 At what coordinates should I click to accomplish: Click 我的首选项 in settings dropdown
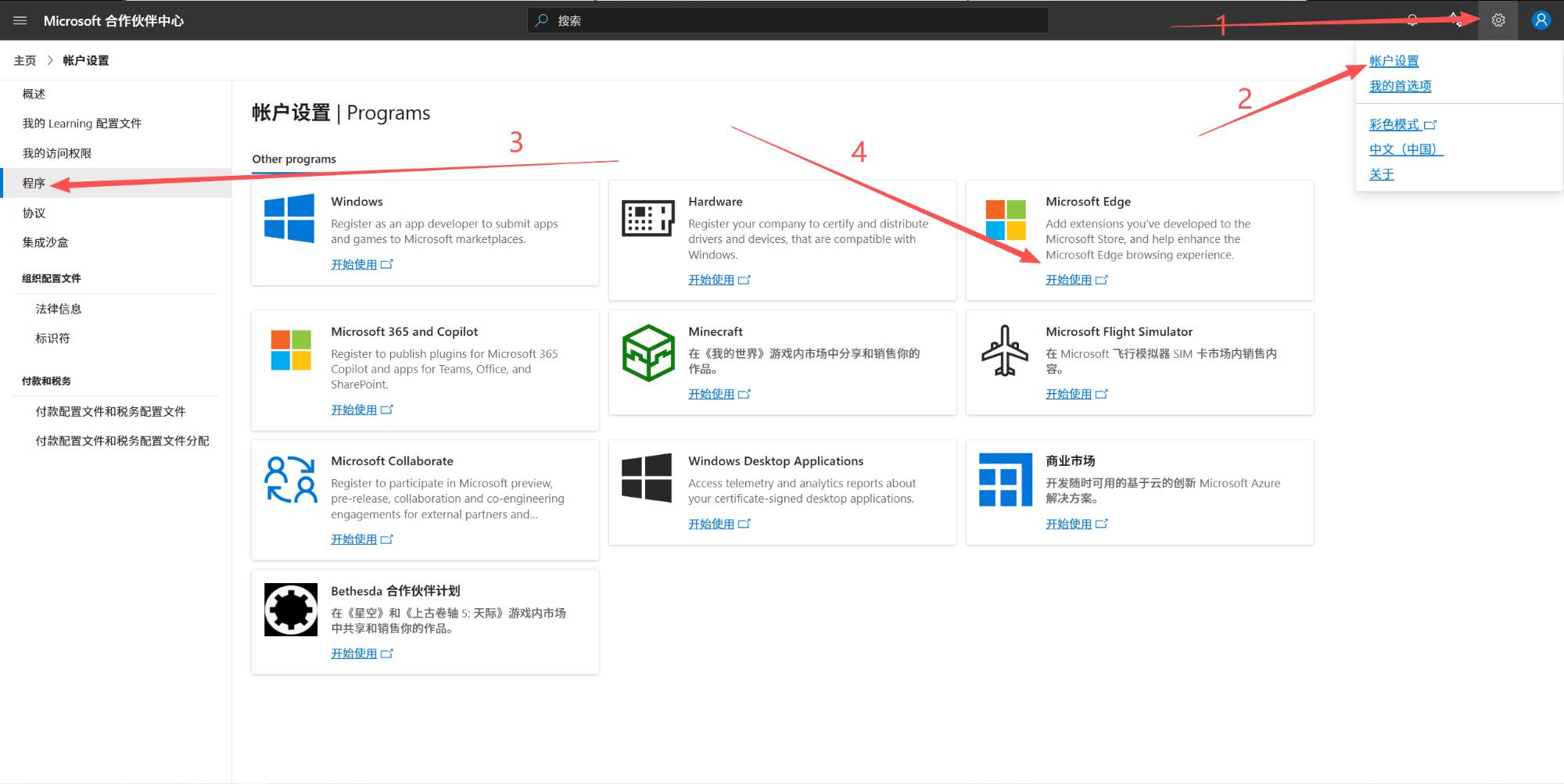coord(1400,86)
